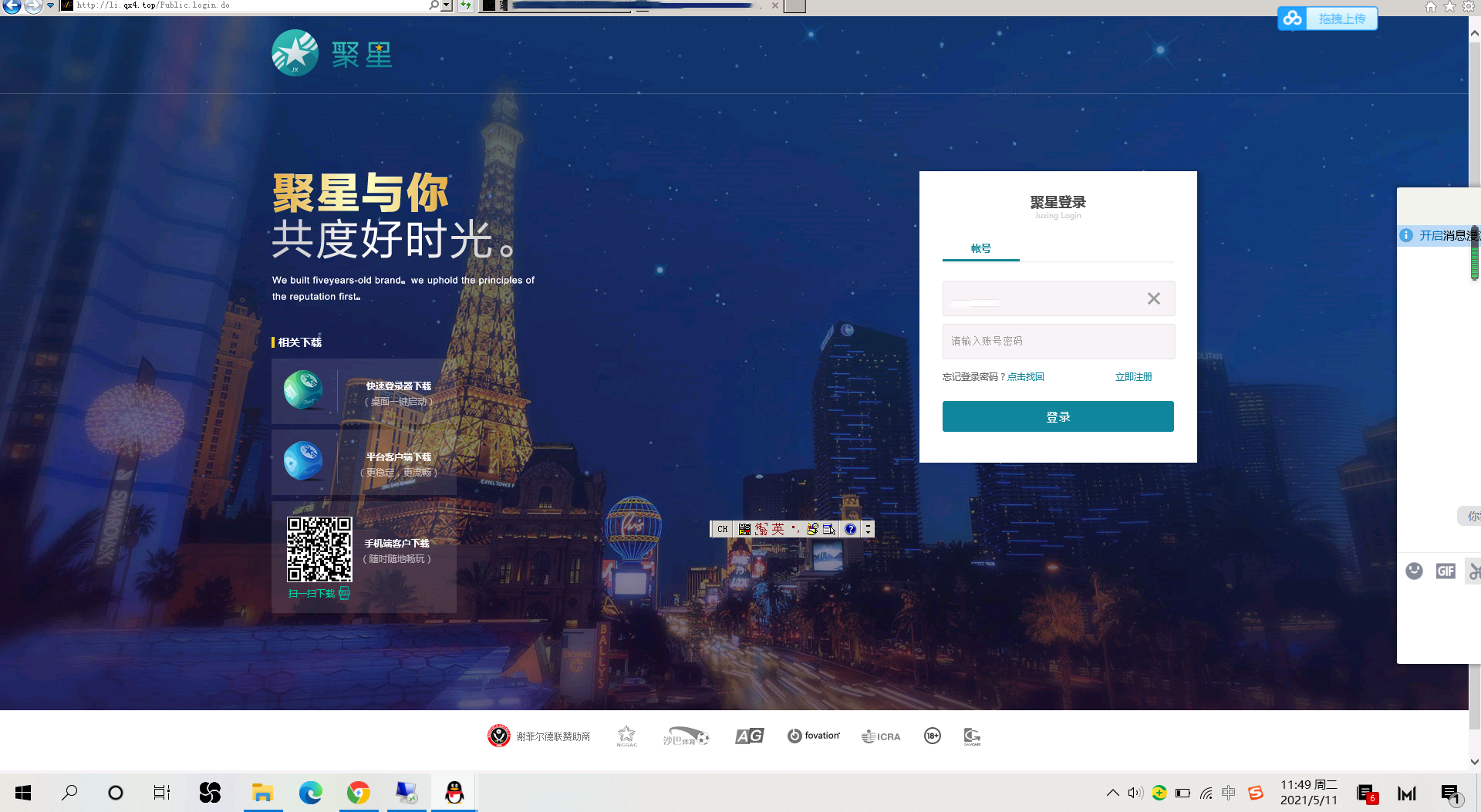
Task: Open the IME help question mark icon
Action: (x=850, y=529)
